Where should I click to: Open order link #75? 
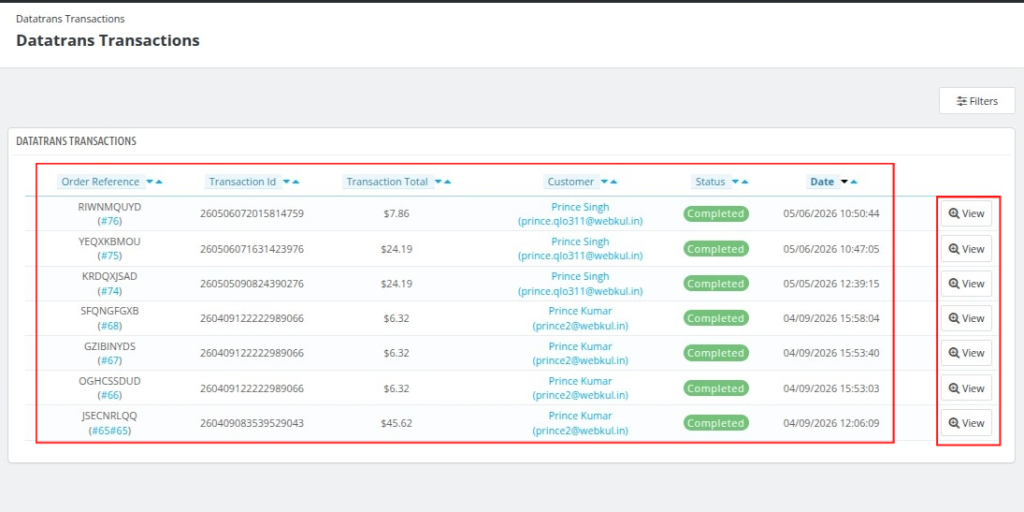(110, 255)
